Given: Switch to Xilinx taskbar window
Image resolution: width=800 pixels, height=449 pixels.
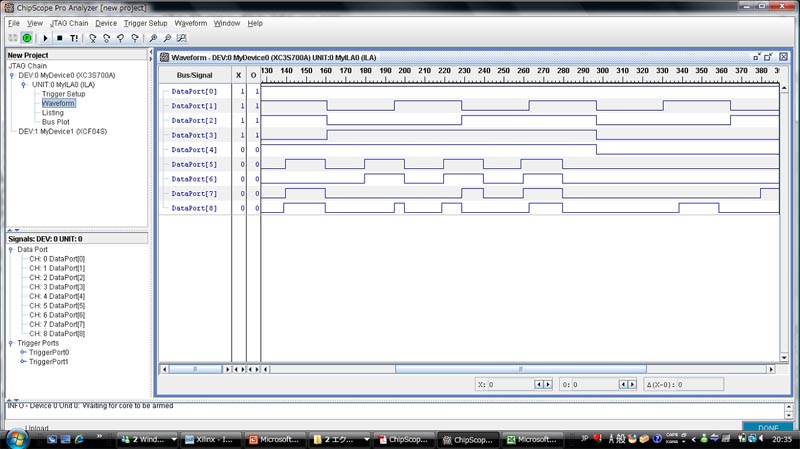Looking at the screenshot, I should 211,439.
